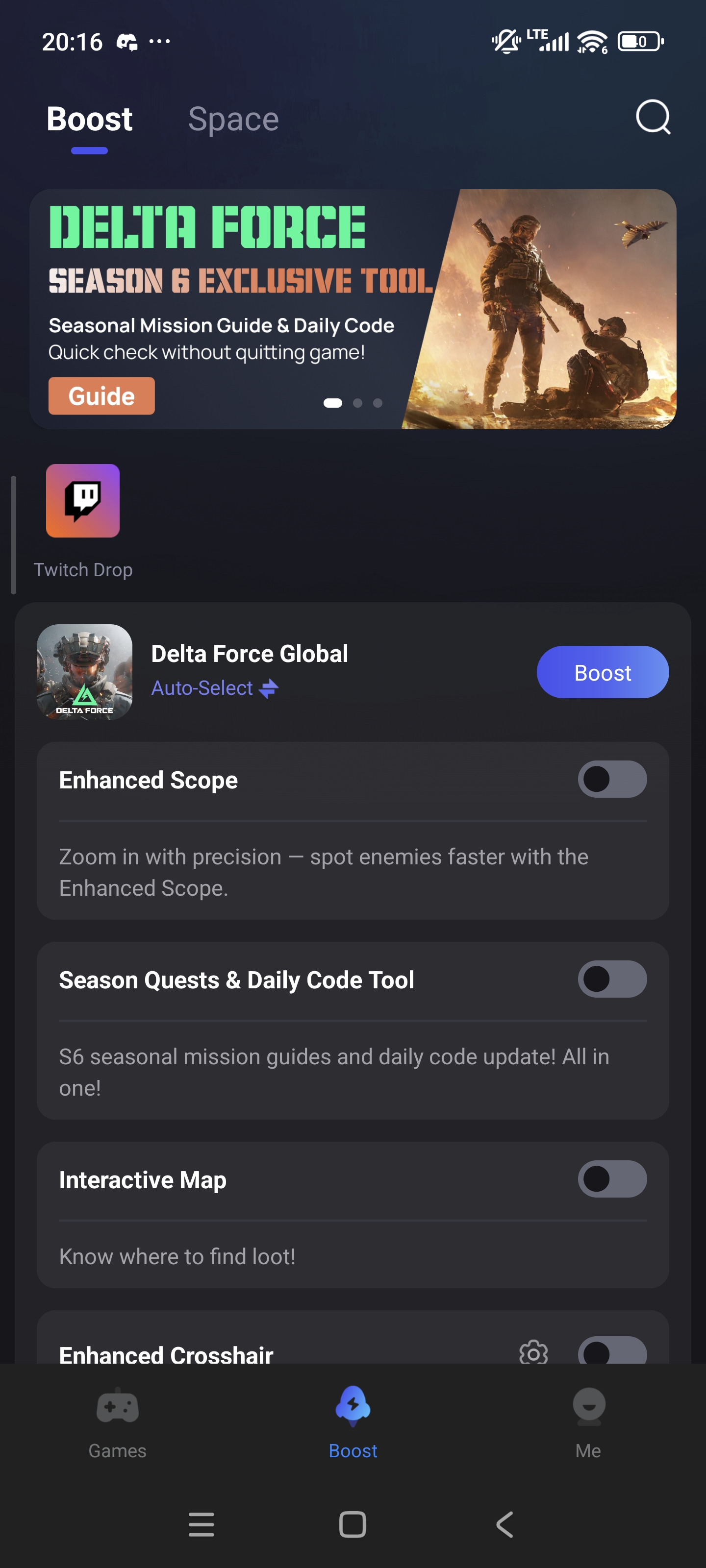Open the Me profile icon
Image resolution: width=706 pixels, height=1568 pixels.
(588, 1407)
